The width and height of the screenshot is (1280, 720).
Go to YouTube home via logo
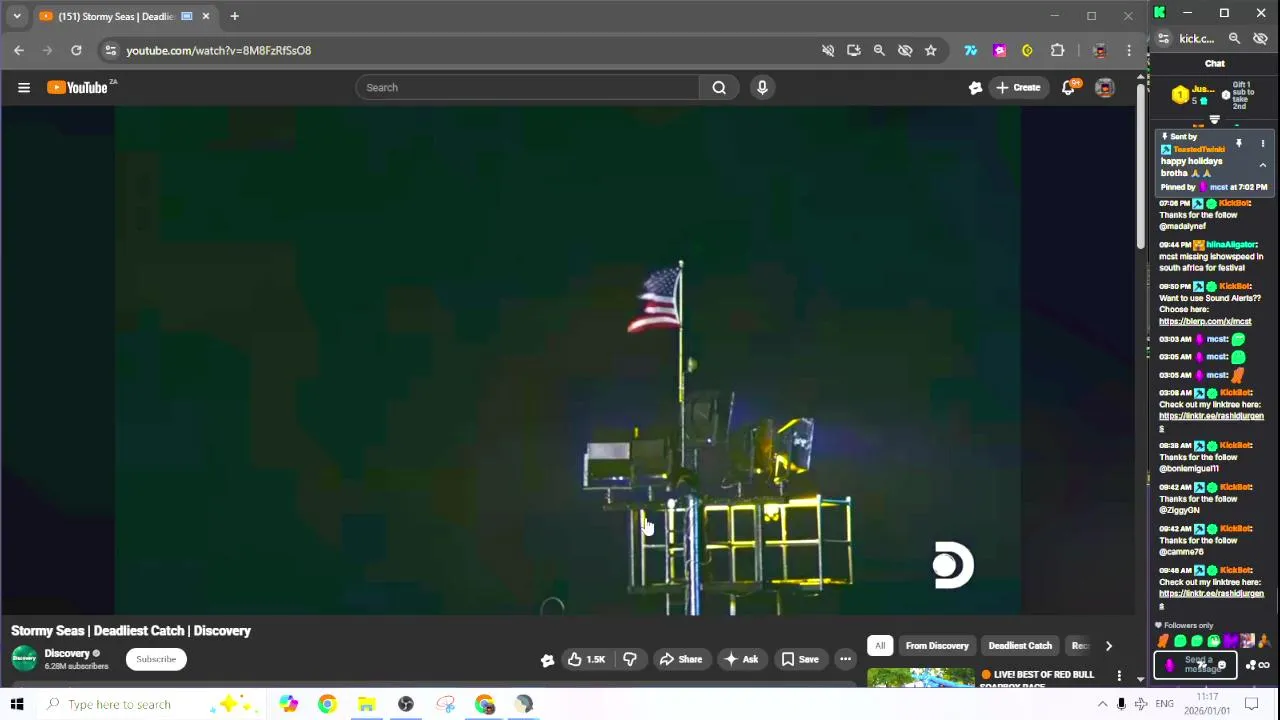(x=78, y=88)
